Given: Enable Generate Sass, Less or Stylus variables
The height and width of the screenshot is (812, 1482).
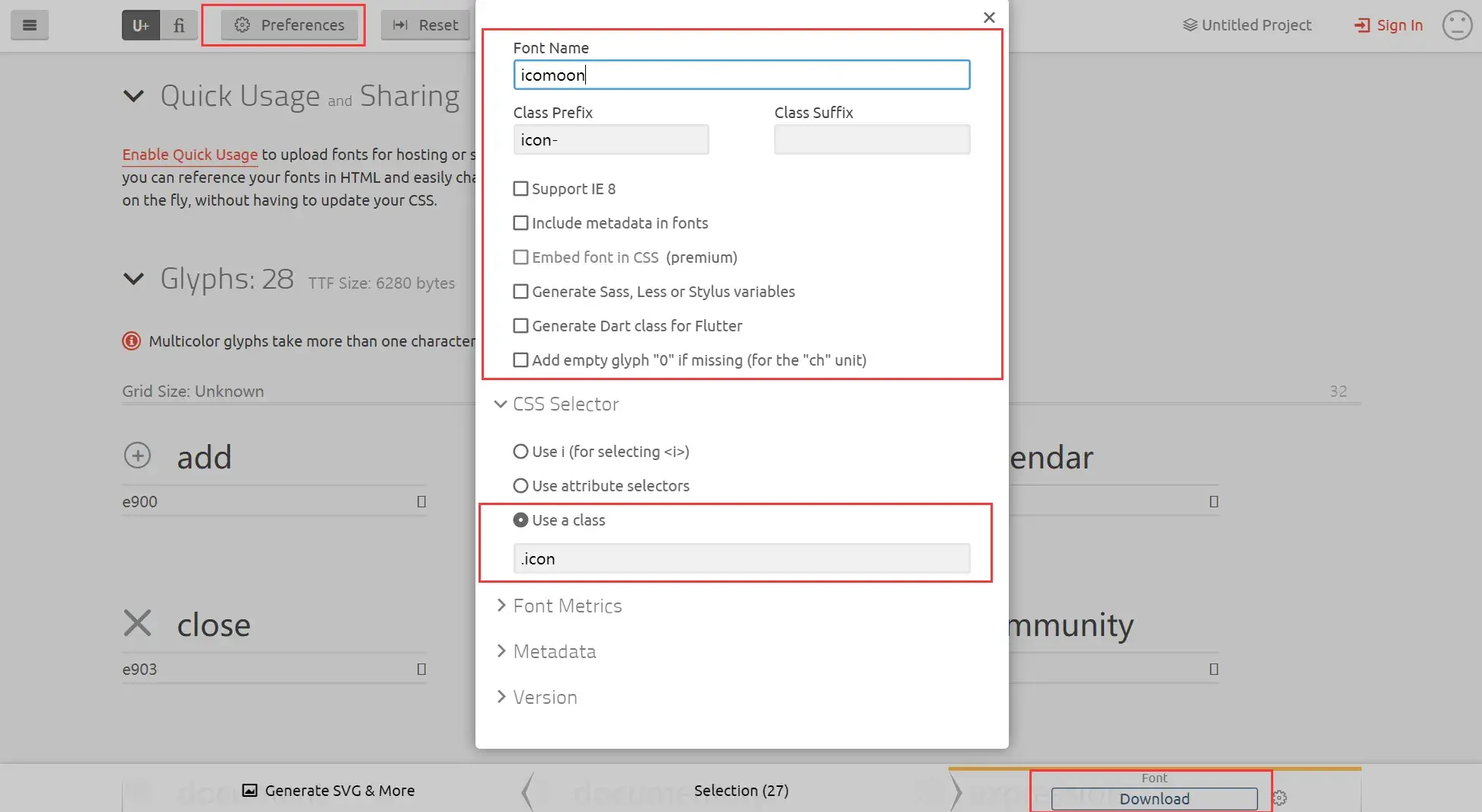Looking at the screenshot, I should tap(520, 291).
